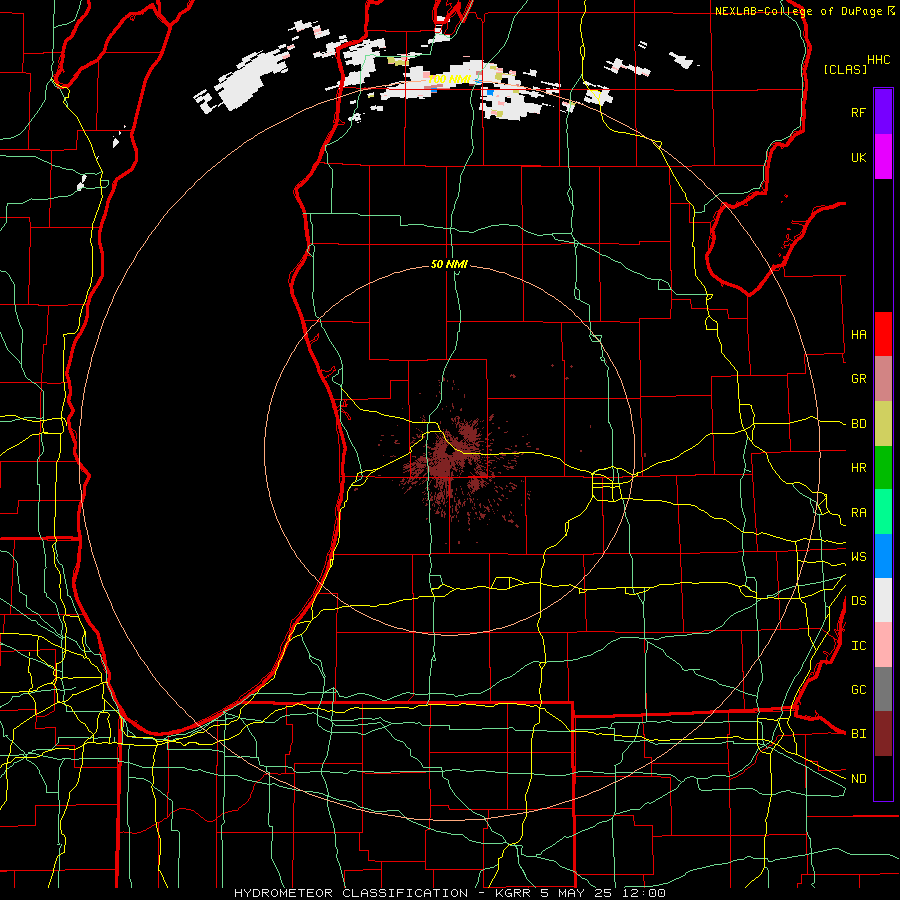Screen dimensions: 900x900
Task: Click the RA light-green legend swatch
Action: [x=883, y=512]
